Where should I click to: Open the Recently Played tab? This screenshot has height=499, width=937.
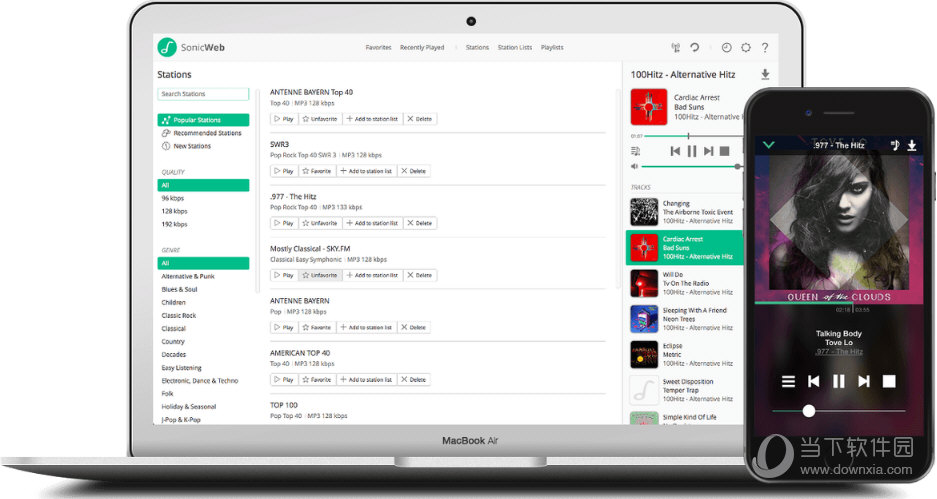(422, 47)
